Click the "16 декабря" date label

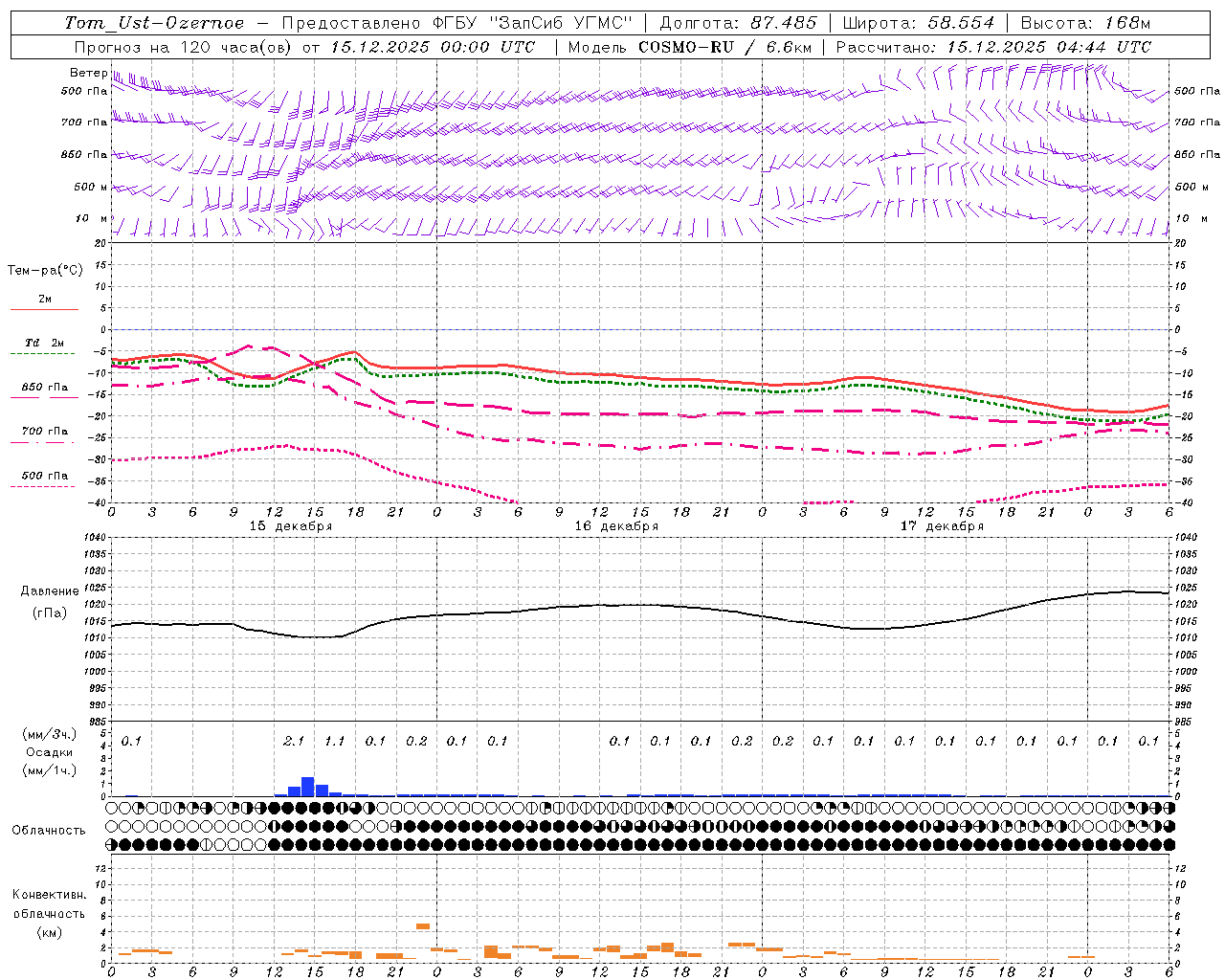(x=616, y=526)
